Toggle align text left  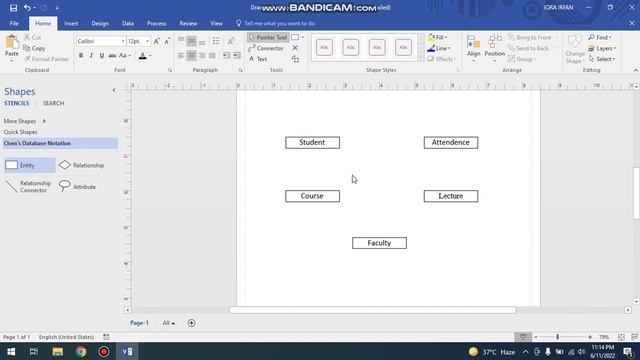[181, 56]
